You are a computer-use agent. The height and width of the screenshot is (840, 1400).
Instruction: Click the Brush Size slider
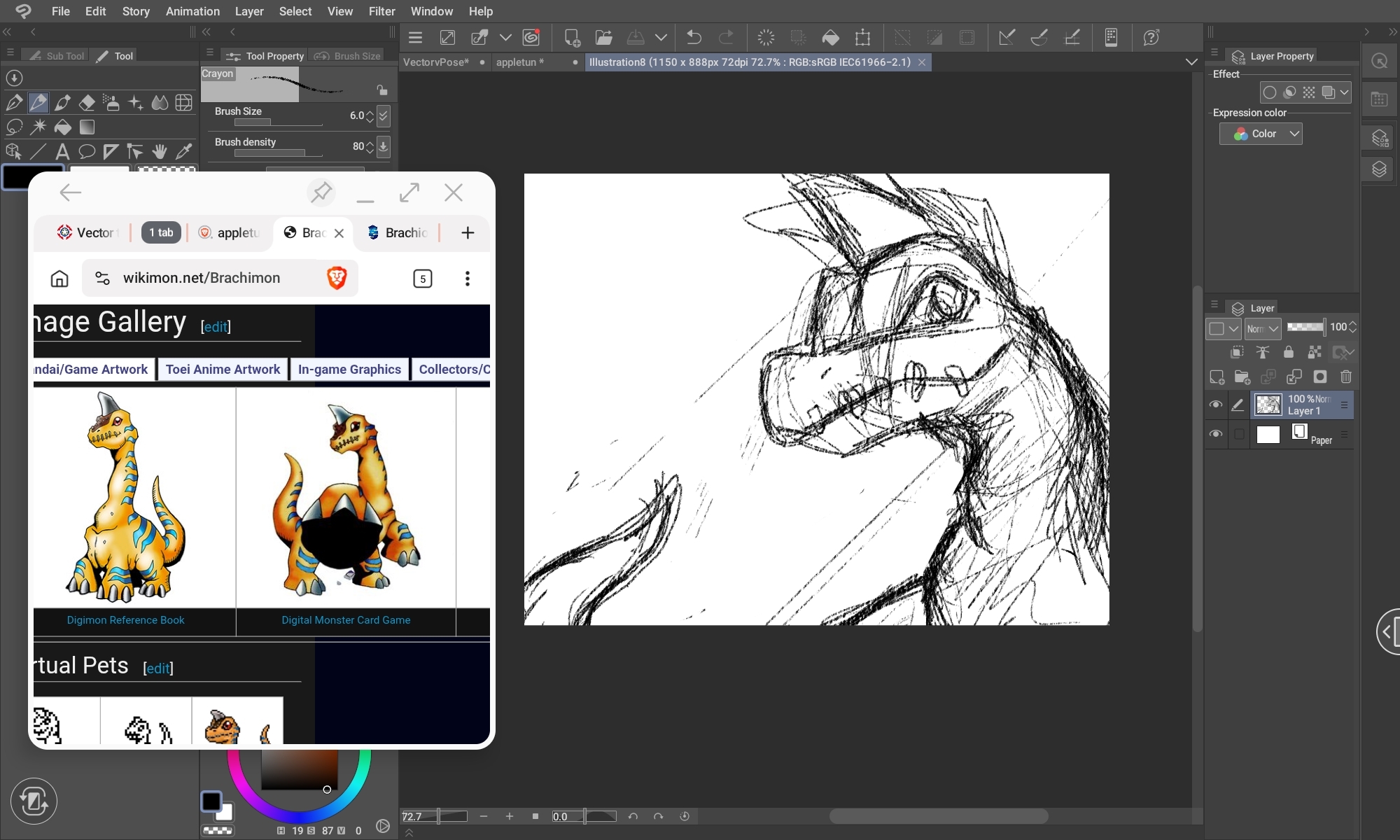coord(279,122)
